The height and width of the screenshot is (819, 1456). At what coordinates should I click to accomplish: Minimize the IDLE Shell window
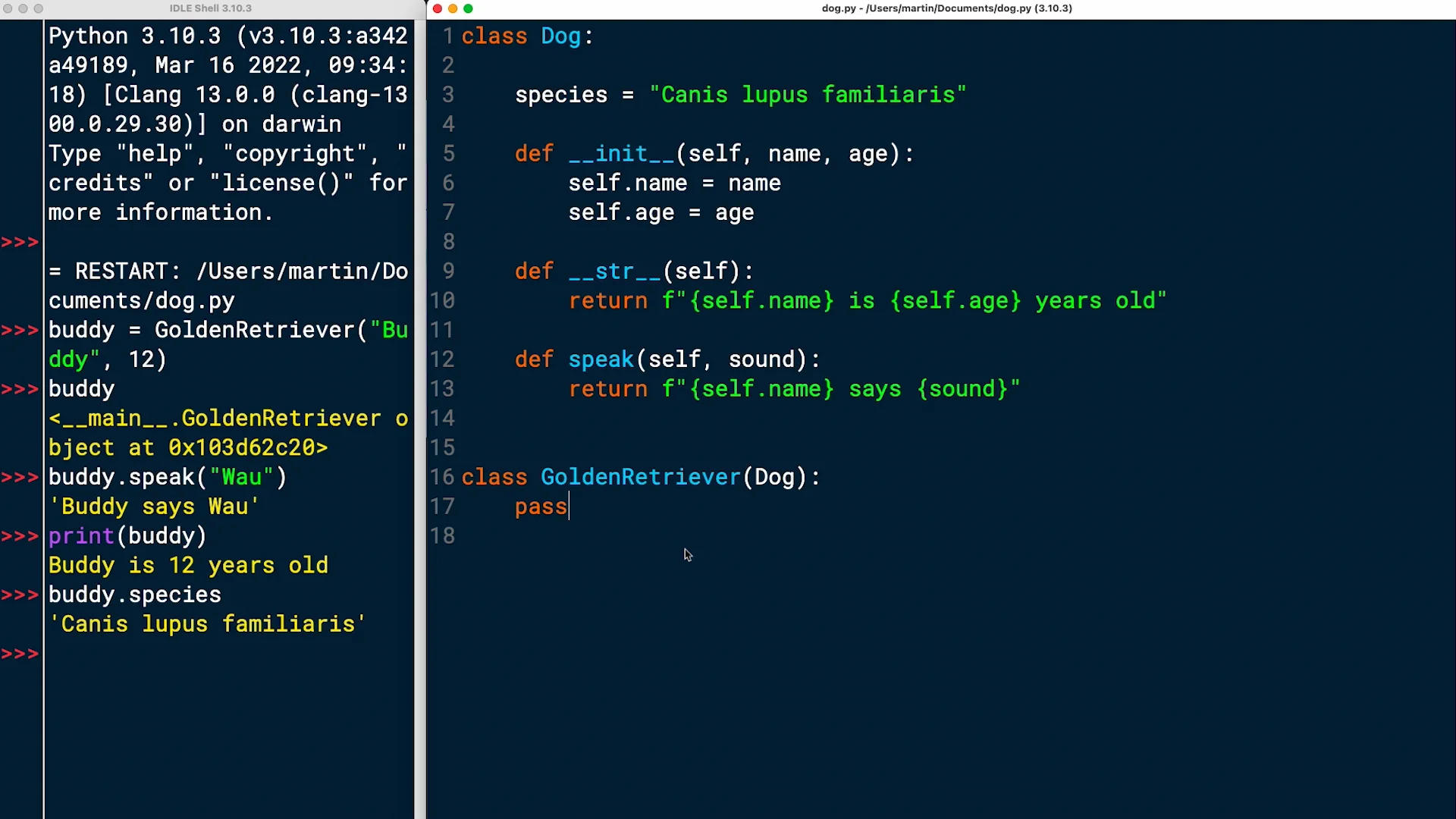click(23, 8)
